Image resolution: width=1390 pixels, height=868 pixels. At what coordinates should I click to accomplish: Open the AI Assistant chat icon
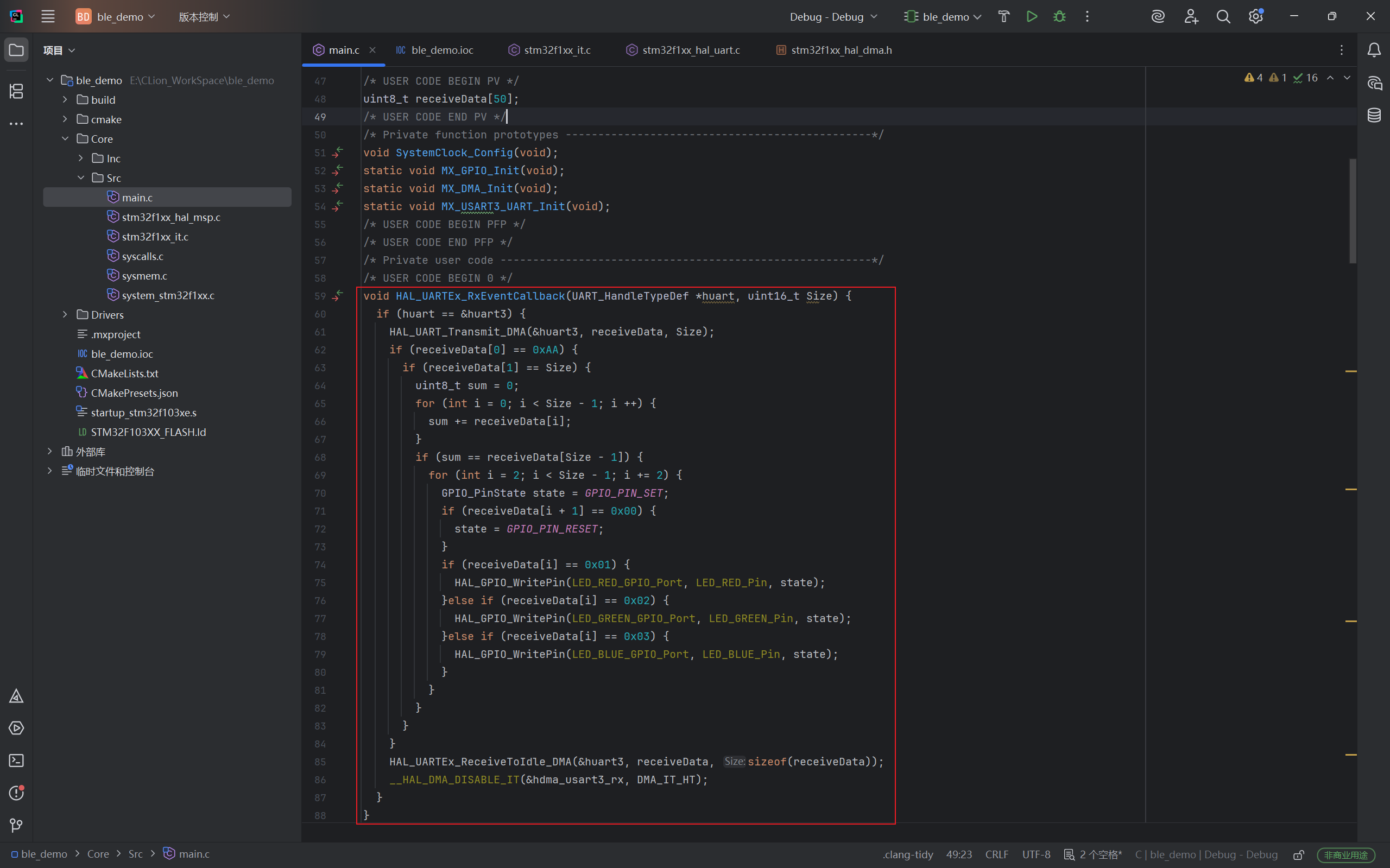tap(1374, 83)
